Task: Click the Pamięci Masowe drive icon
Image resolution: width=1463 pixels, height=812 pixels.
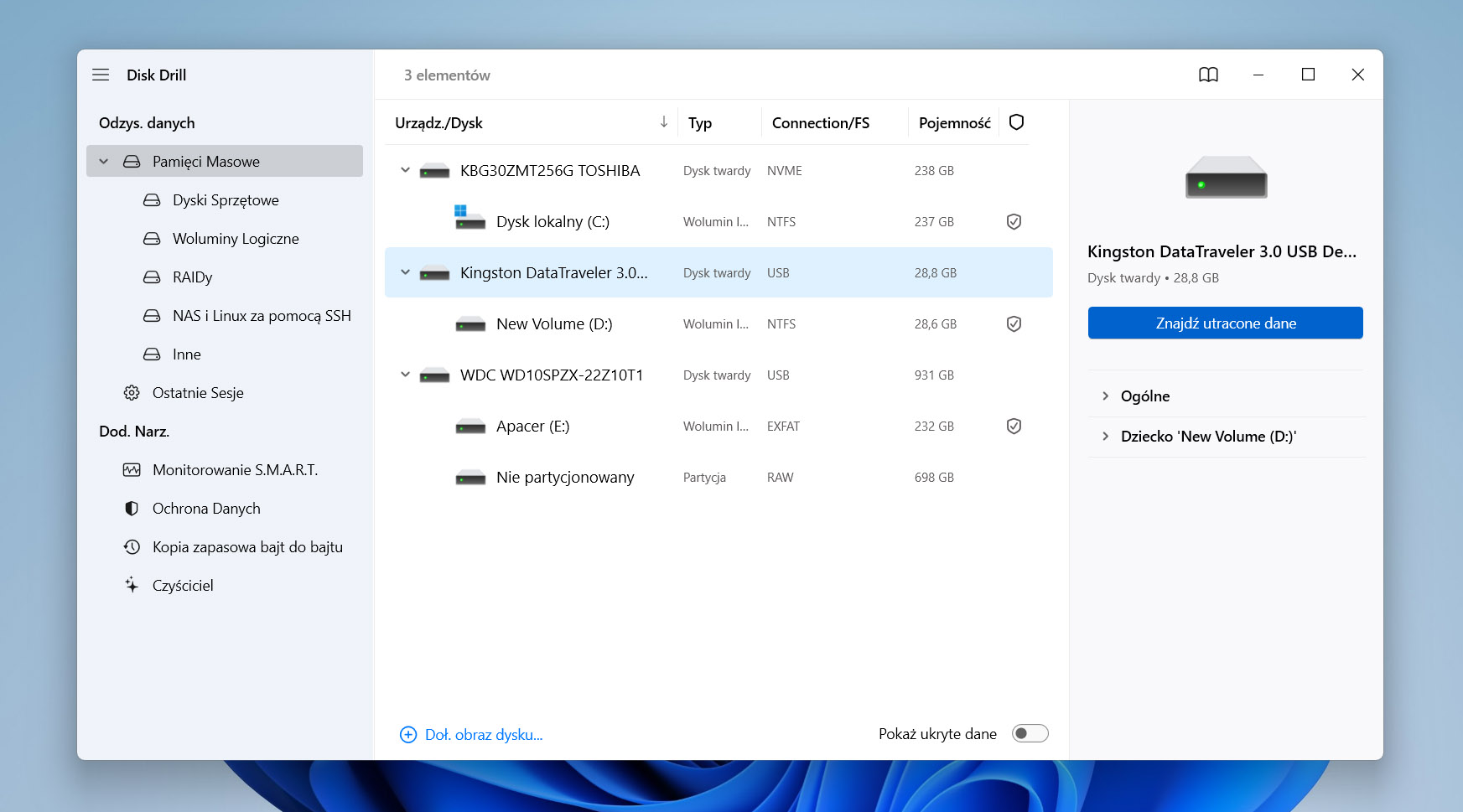Action: click(132, 162)
